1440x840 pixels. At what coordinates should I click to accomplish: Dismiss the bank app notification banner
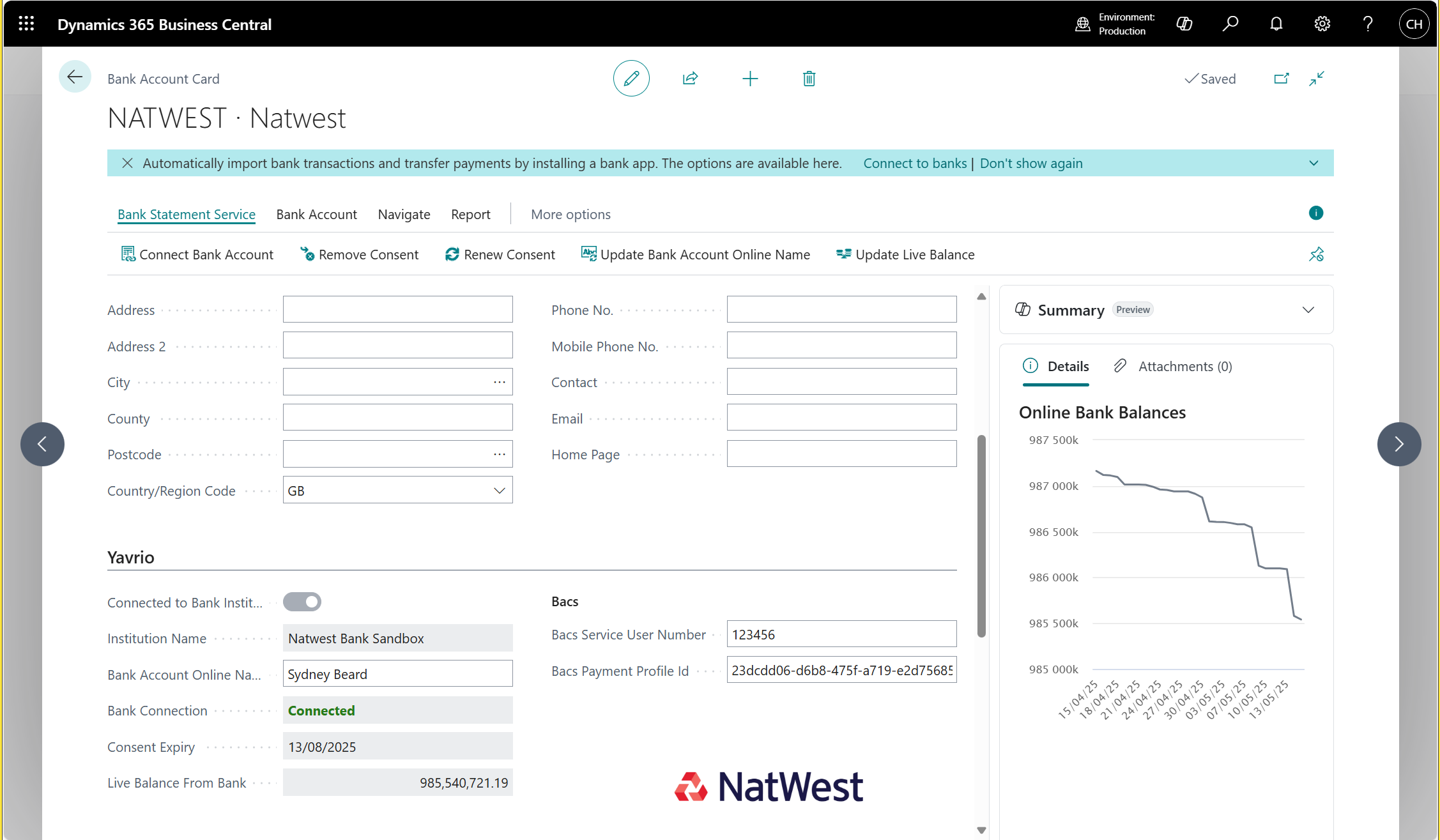(127, 163)
